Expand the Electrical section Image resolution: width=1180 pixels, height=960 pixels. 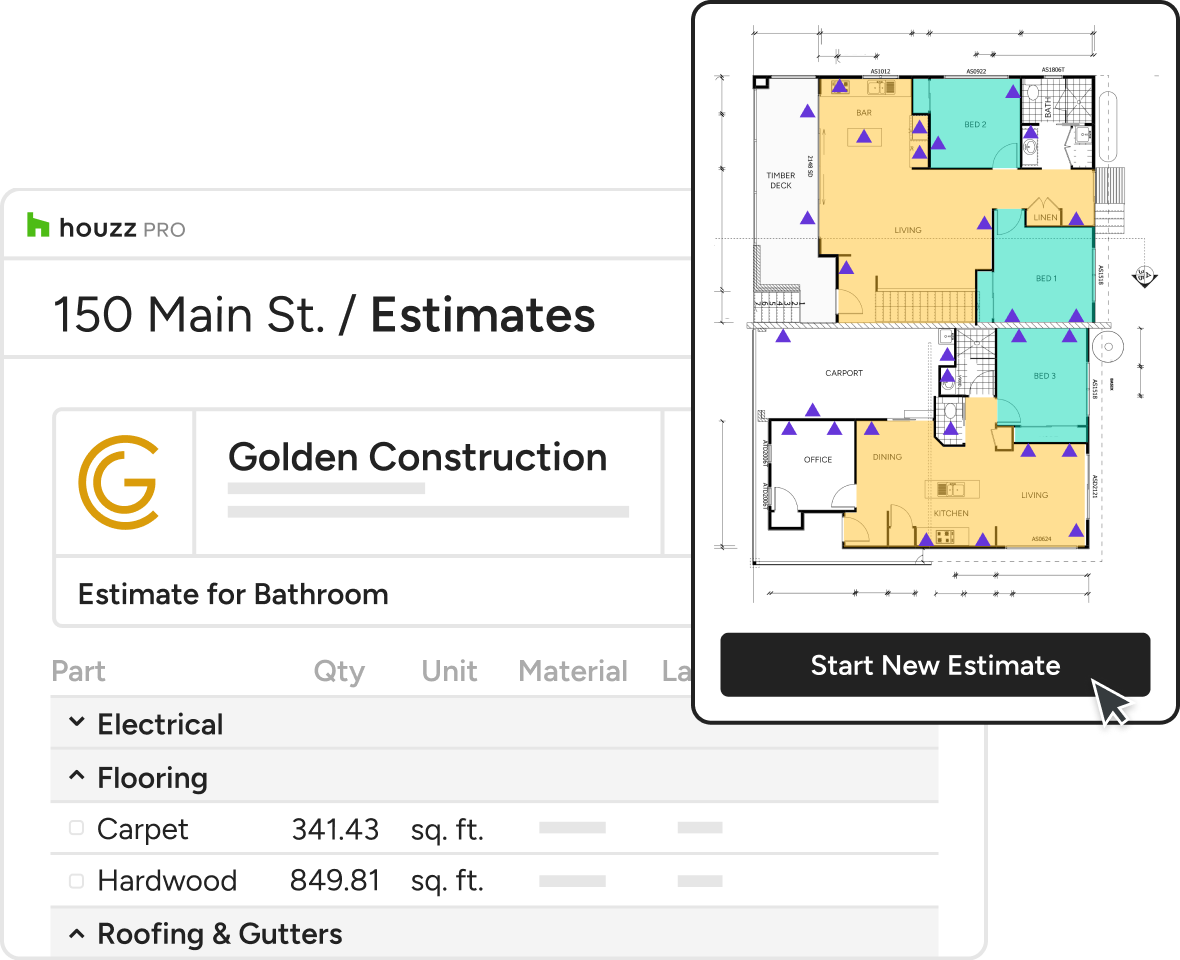click(x=77, y=723)
